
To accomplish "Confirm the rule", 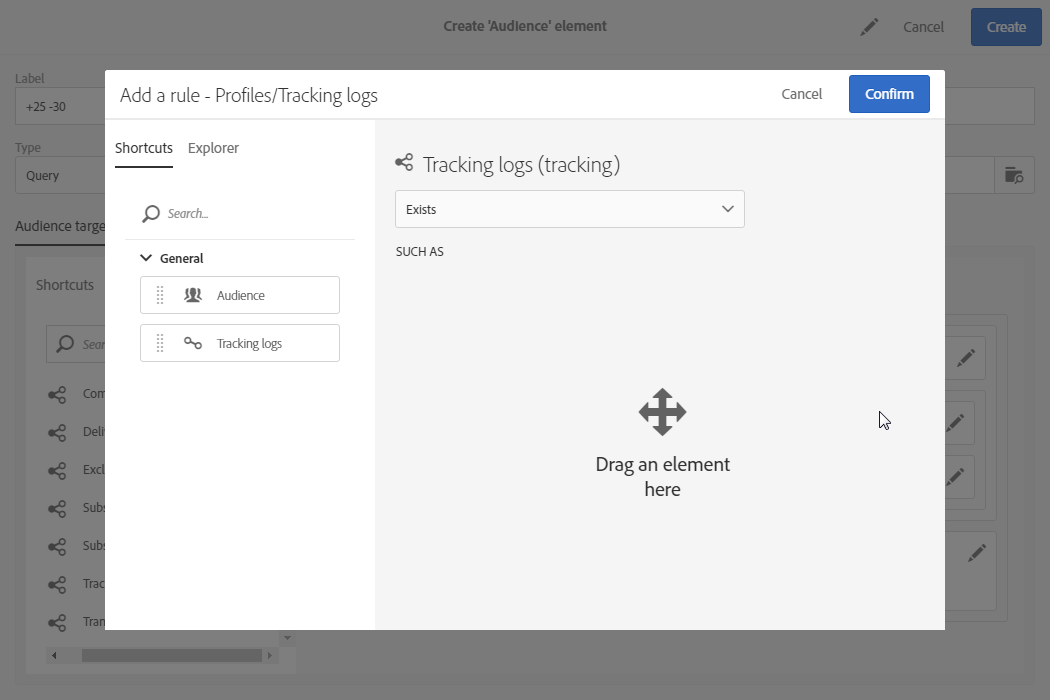I will (x=889, y=94).
